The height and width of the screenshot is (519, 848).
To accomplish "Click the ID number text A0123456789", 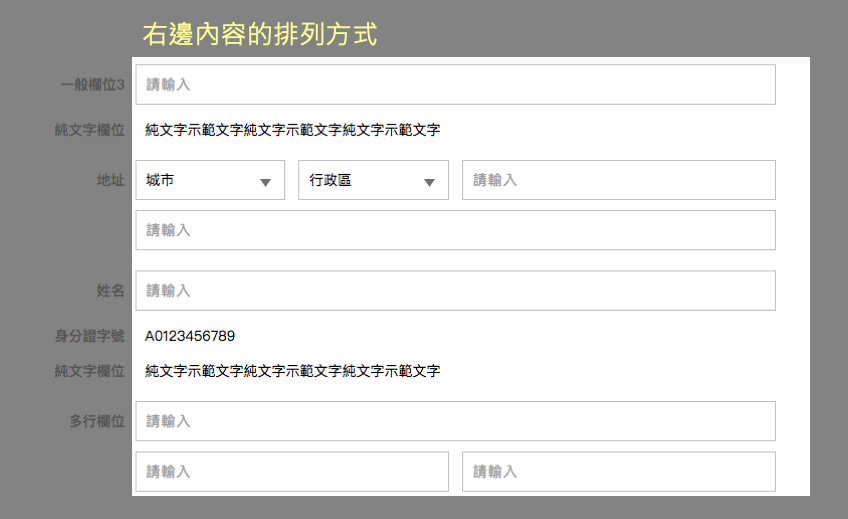I will (190, 336).
